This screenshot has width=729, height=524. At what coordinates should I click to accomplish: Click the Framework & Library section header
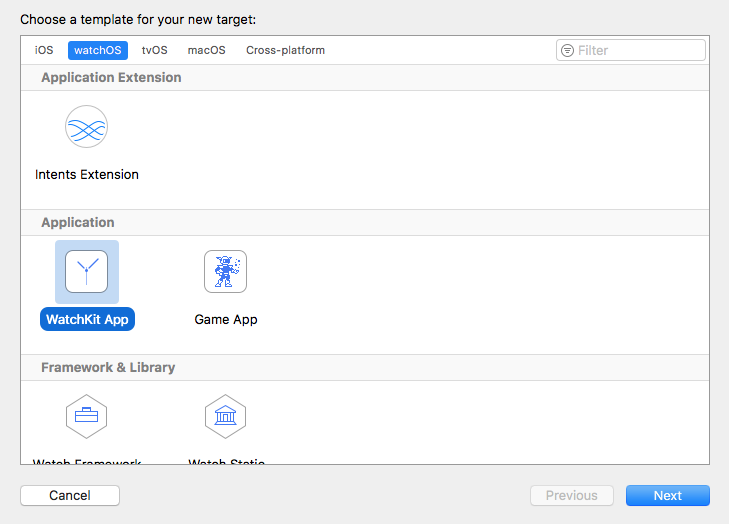coord(108,367)
